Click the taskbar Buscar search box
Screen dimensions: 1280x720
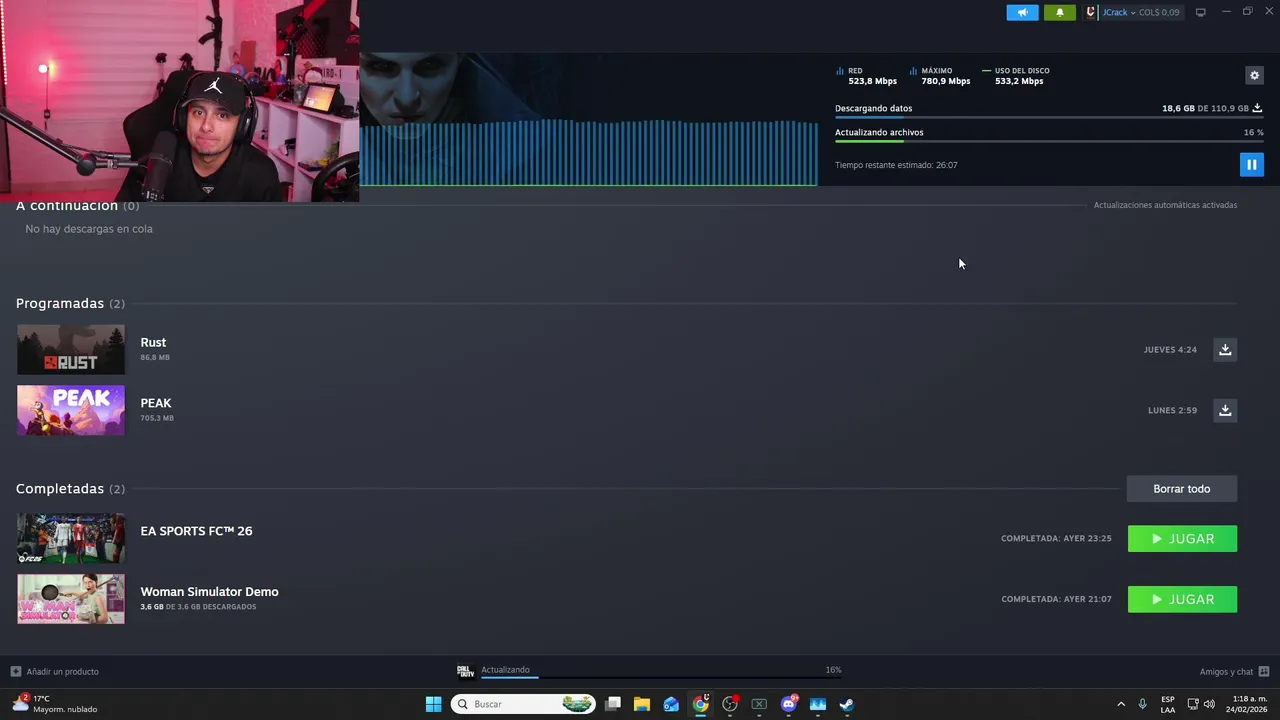pyautogui.click(x=523, y=704)
